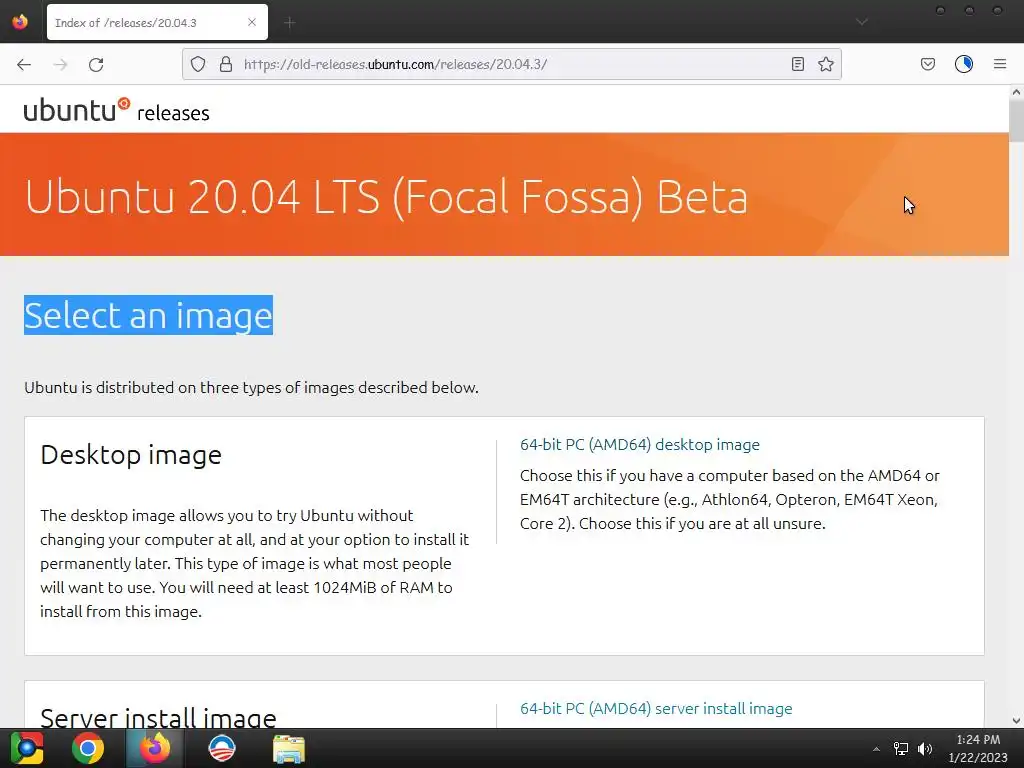Open the Firefox account profile icon
Screen dimensions: 1024x768
[x=964, y=64]
